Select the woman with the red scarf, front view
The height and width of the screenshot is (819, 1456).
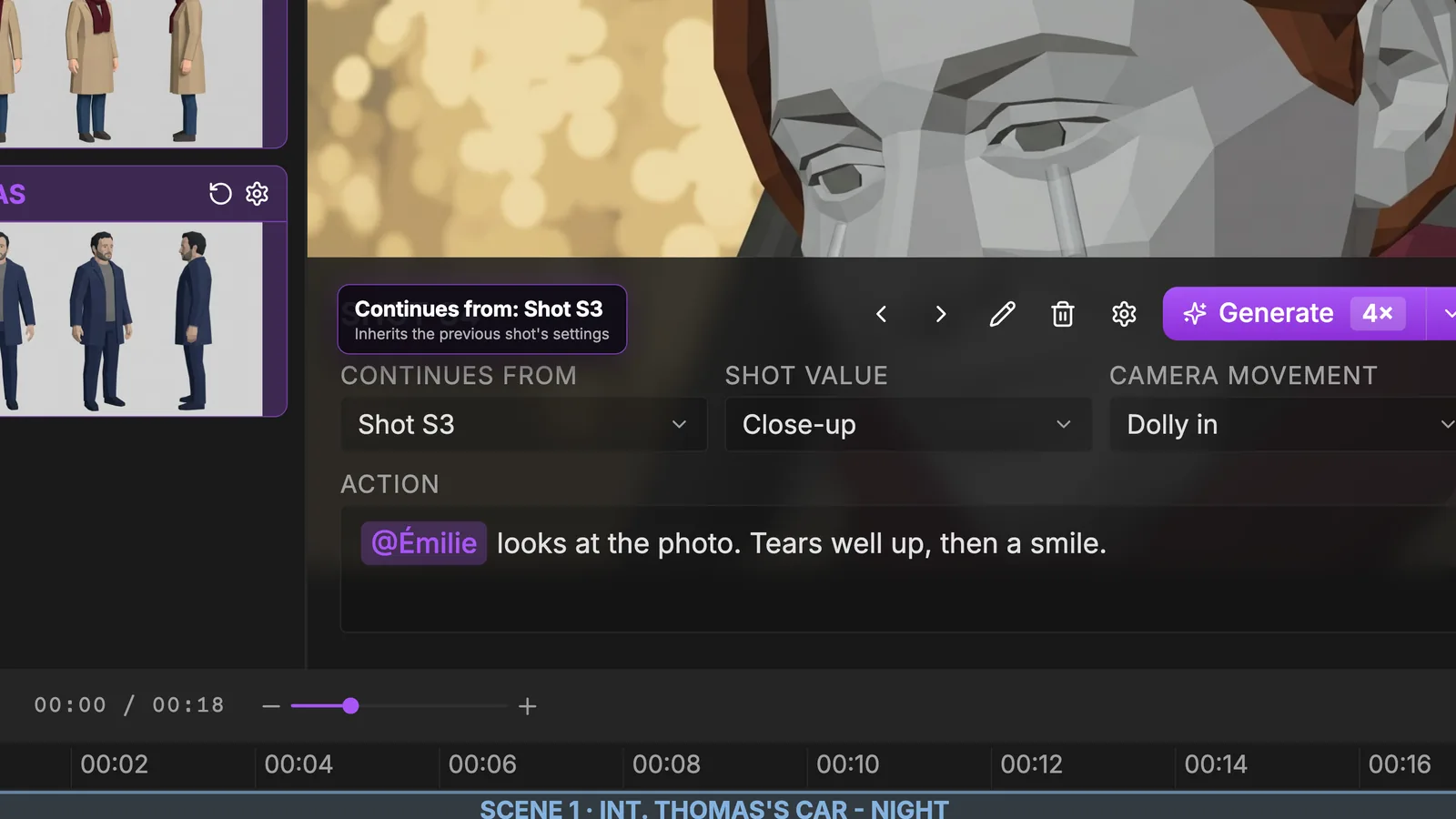point(92,69)
